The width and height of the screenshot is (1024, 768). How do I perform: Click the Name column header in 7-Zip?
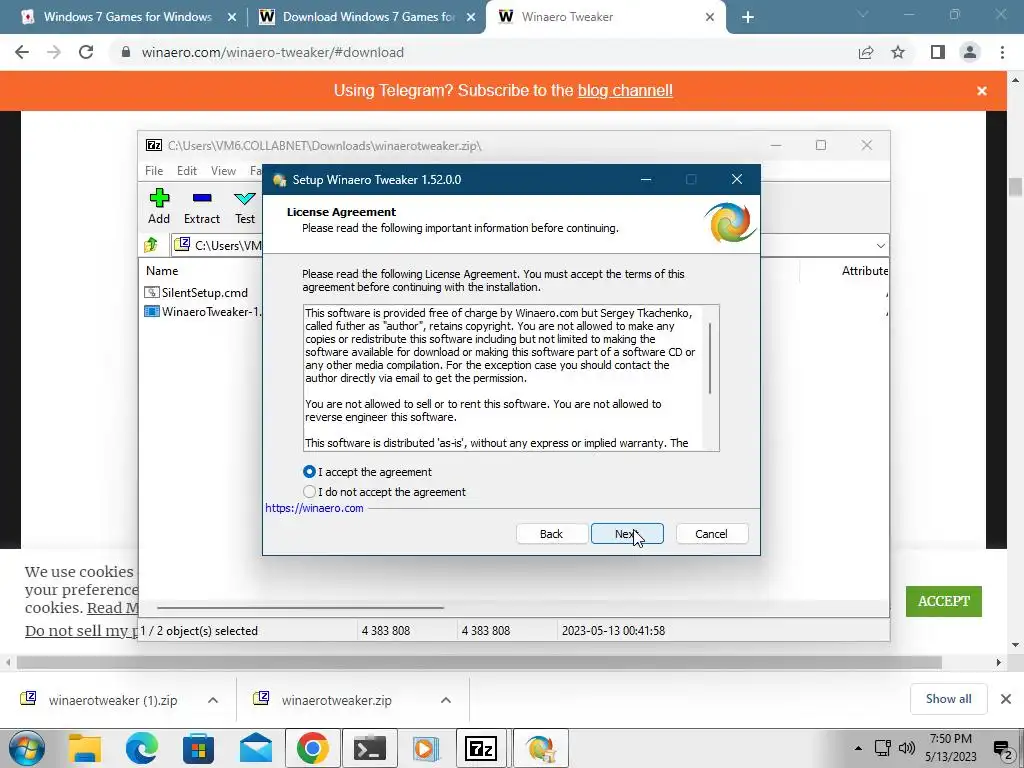click(x=162, y=270)
